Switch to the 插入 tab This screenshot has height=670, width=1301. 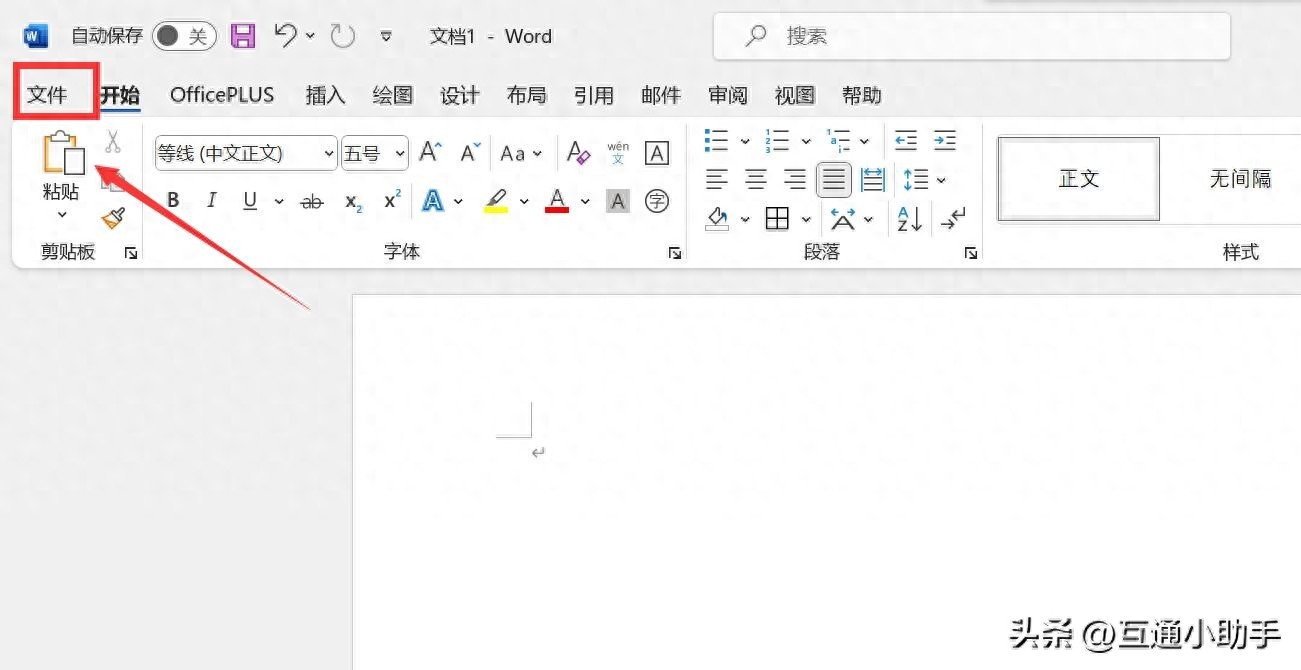coord(325,95)
